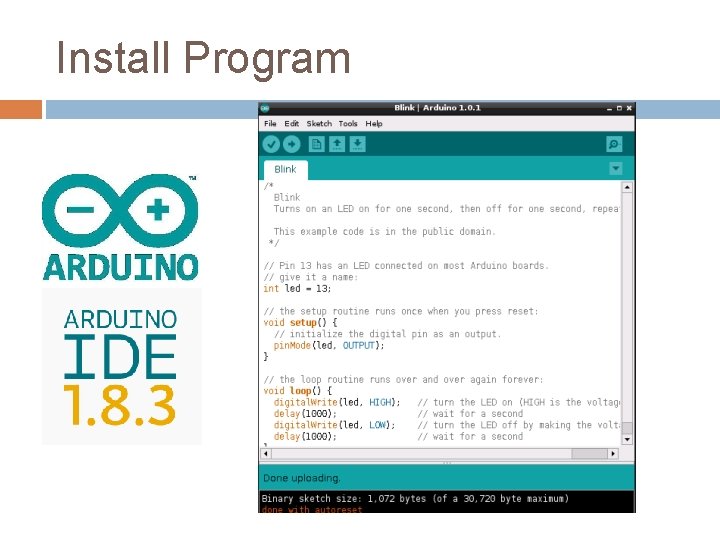Screen dimensions: 720x540
Task: Open a sketch with the Open arrow icon
Action: click(337, 144)
